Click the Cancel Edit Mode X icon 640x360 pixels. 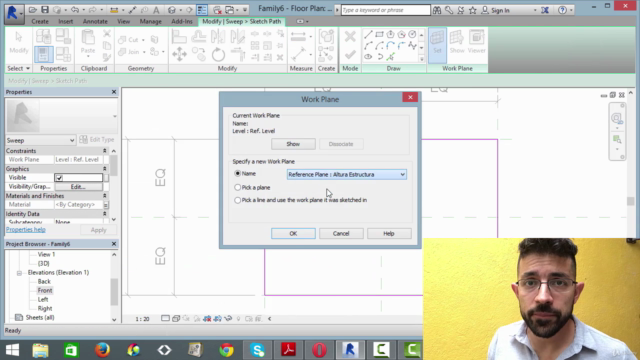(350, 37)
